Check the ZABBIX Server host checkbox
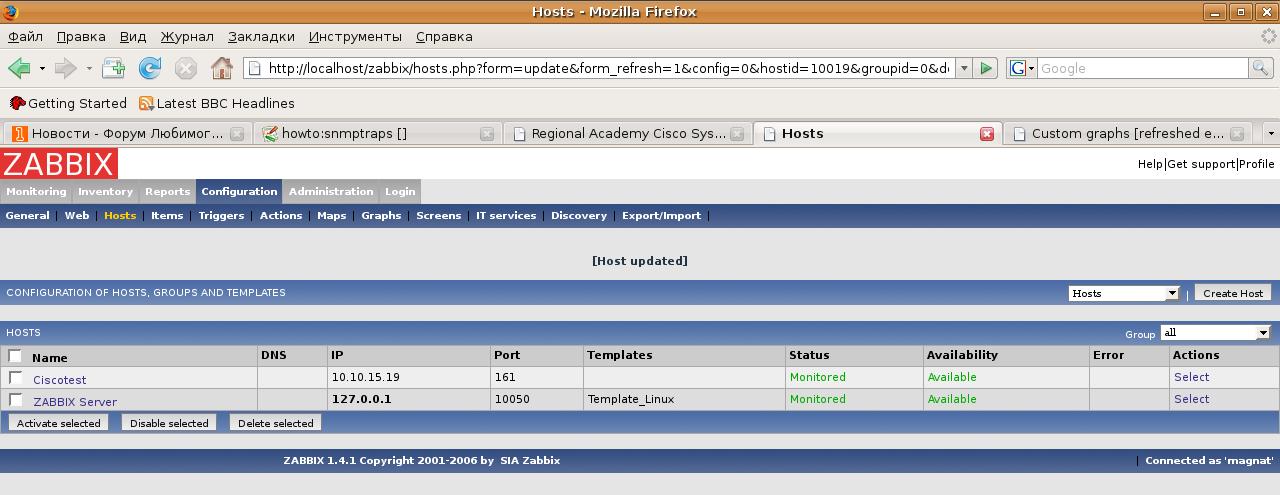 pyautogui.click(x=15, y=400)
